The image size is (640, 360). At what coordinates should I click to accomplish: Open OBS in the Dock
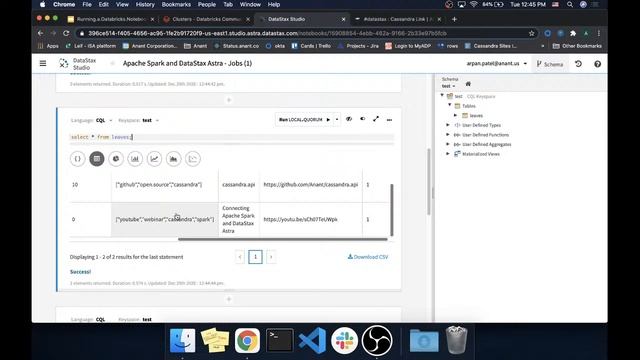pos(377,340)
